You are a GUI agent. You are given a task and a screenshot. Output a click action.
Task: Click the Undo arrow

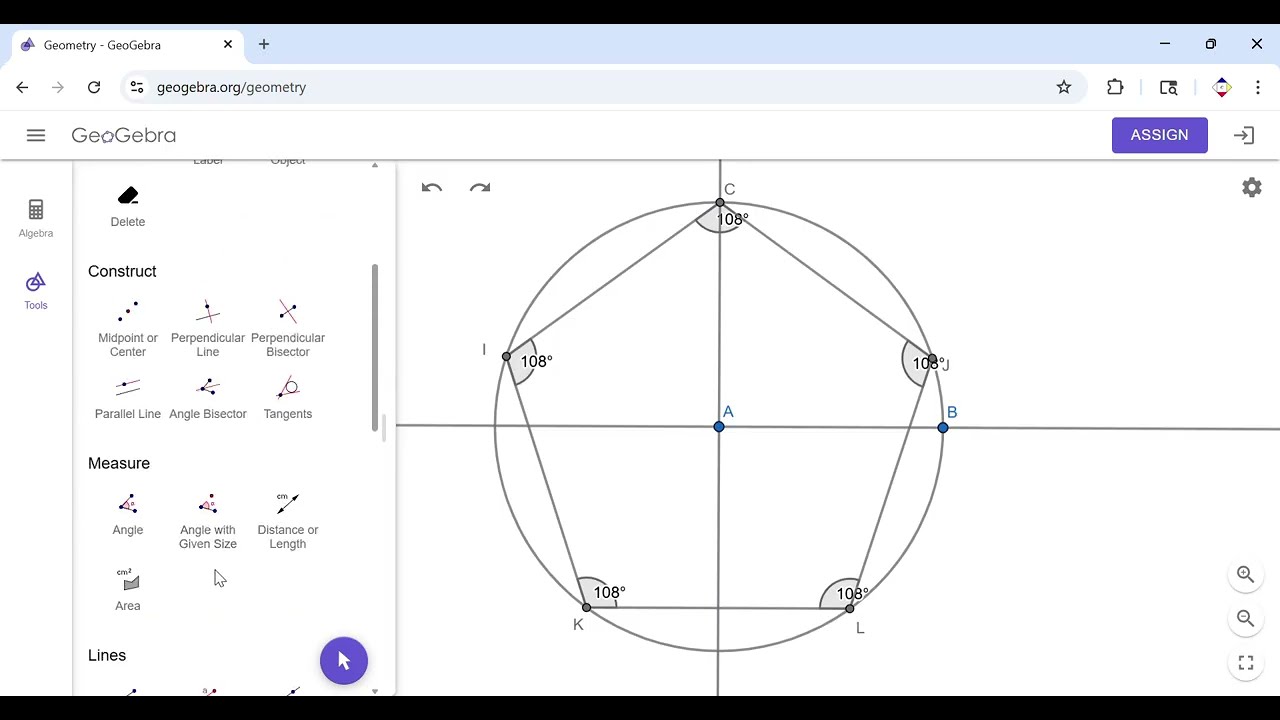[432, 188]
